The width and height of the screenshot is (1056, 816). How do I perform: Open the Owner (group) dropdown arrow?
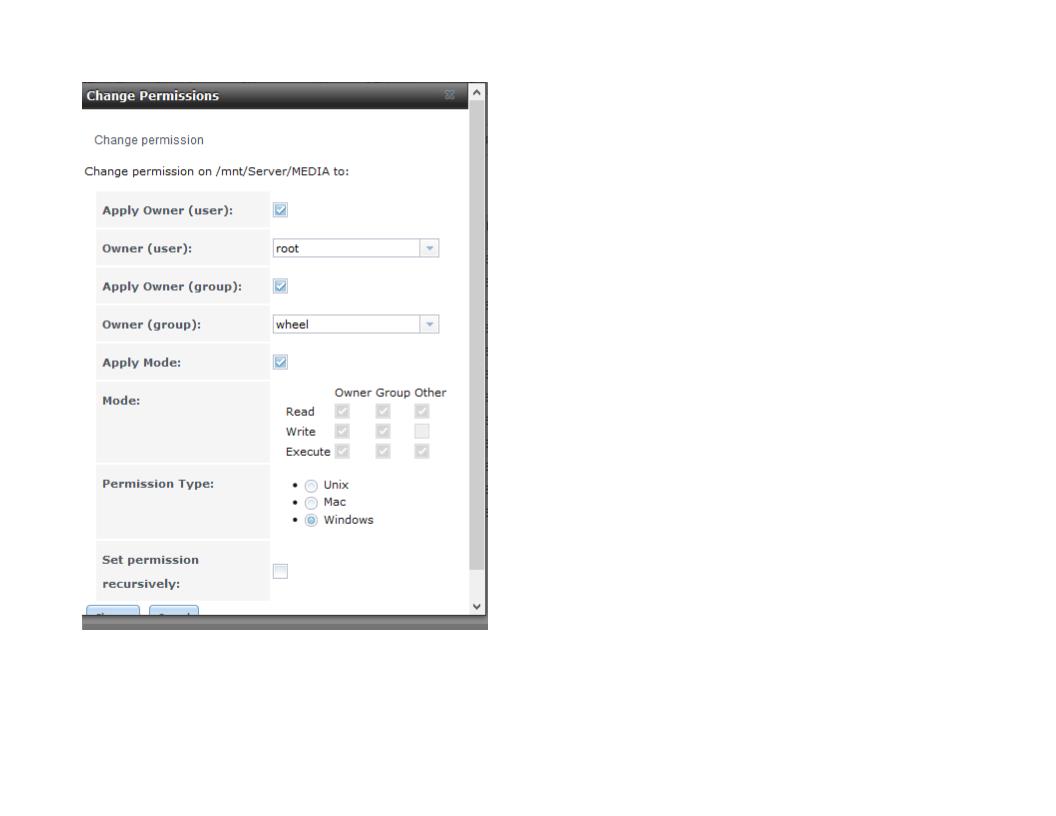pos(429,325)
